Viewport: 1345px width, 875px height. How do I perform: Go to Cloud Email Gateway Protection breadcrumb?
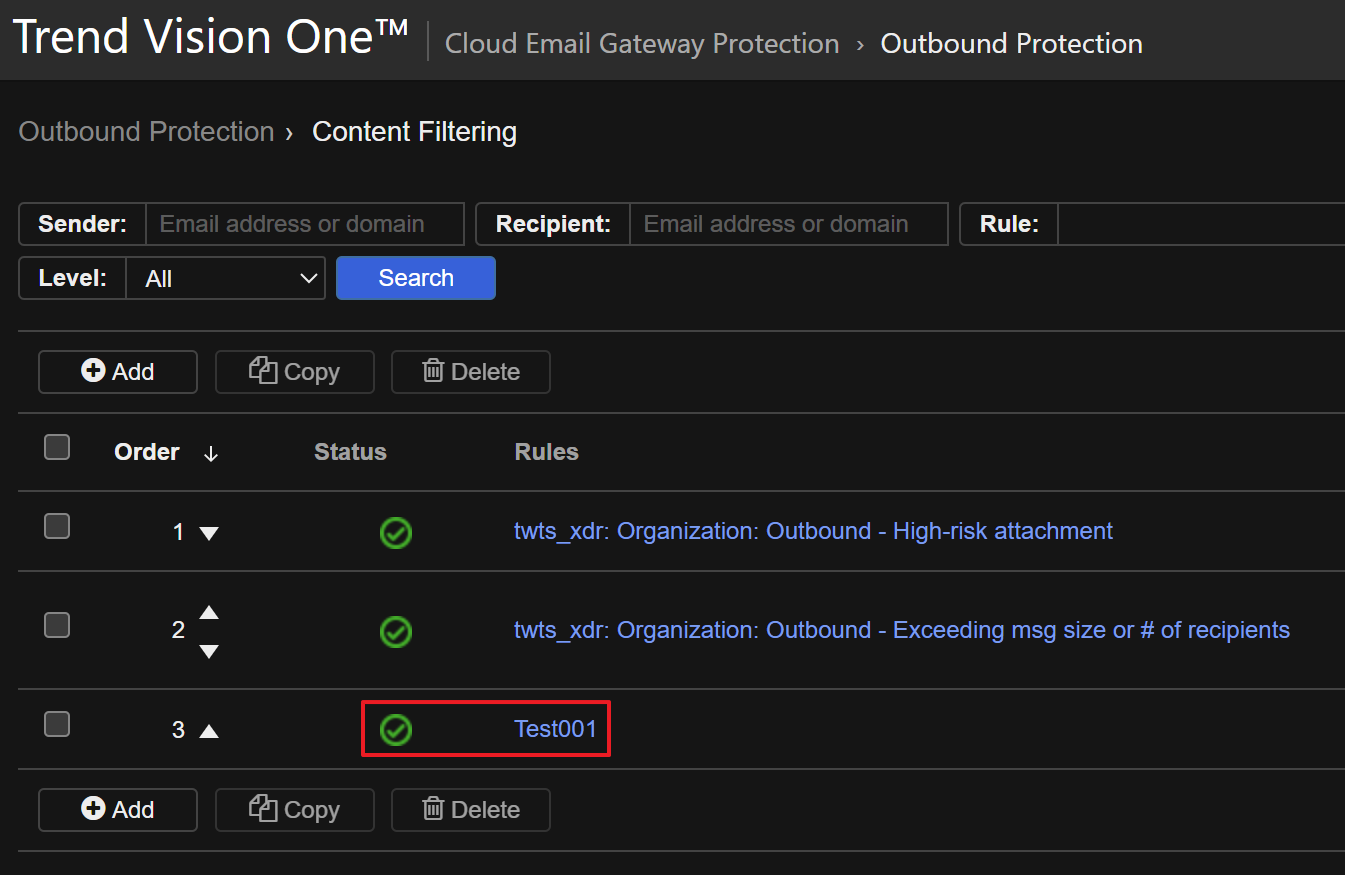pyautogui.click(x=641, y=44)
